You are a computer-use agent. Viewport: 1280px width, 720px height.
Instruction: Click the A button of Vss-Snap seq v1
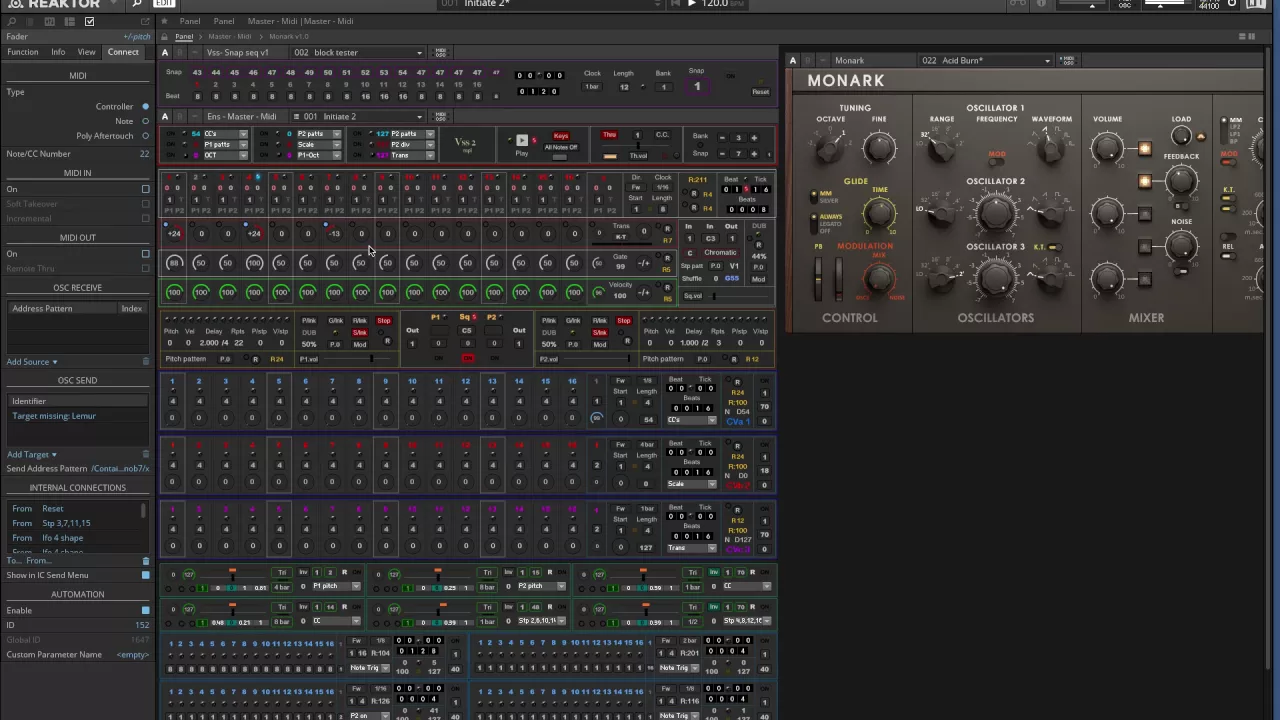165,52
